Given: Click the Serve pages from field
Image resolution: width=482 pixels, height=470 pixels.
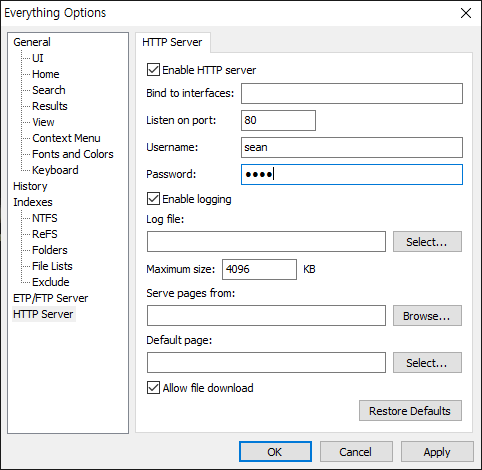Looking at the screenshot, I should (x=266, y=315).
